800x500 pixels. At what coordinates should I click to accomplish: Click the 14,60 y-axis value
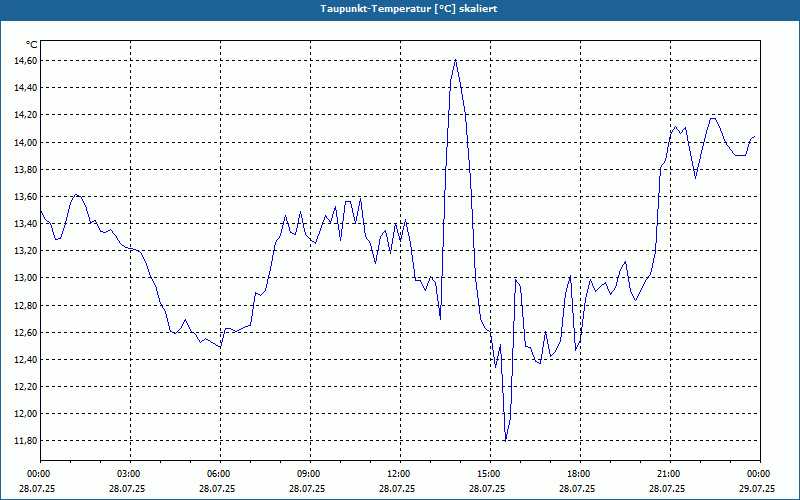pyautogui.click(x=27, y=61)
